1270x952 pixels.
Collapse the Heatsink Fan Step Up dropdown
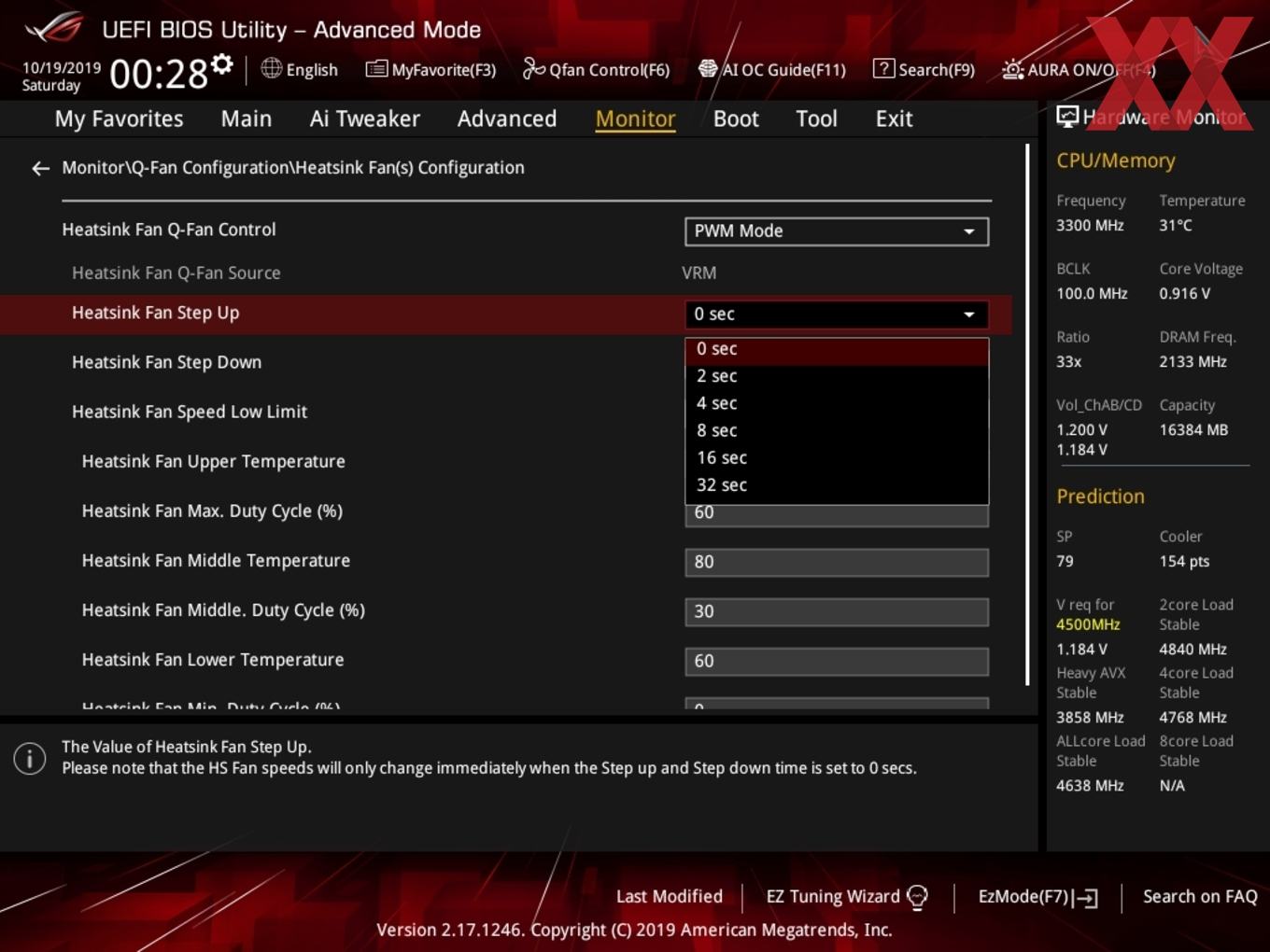837,315
